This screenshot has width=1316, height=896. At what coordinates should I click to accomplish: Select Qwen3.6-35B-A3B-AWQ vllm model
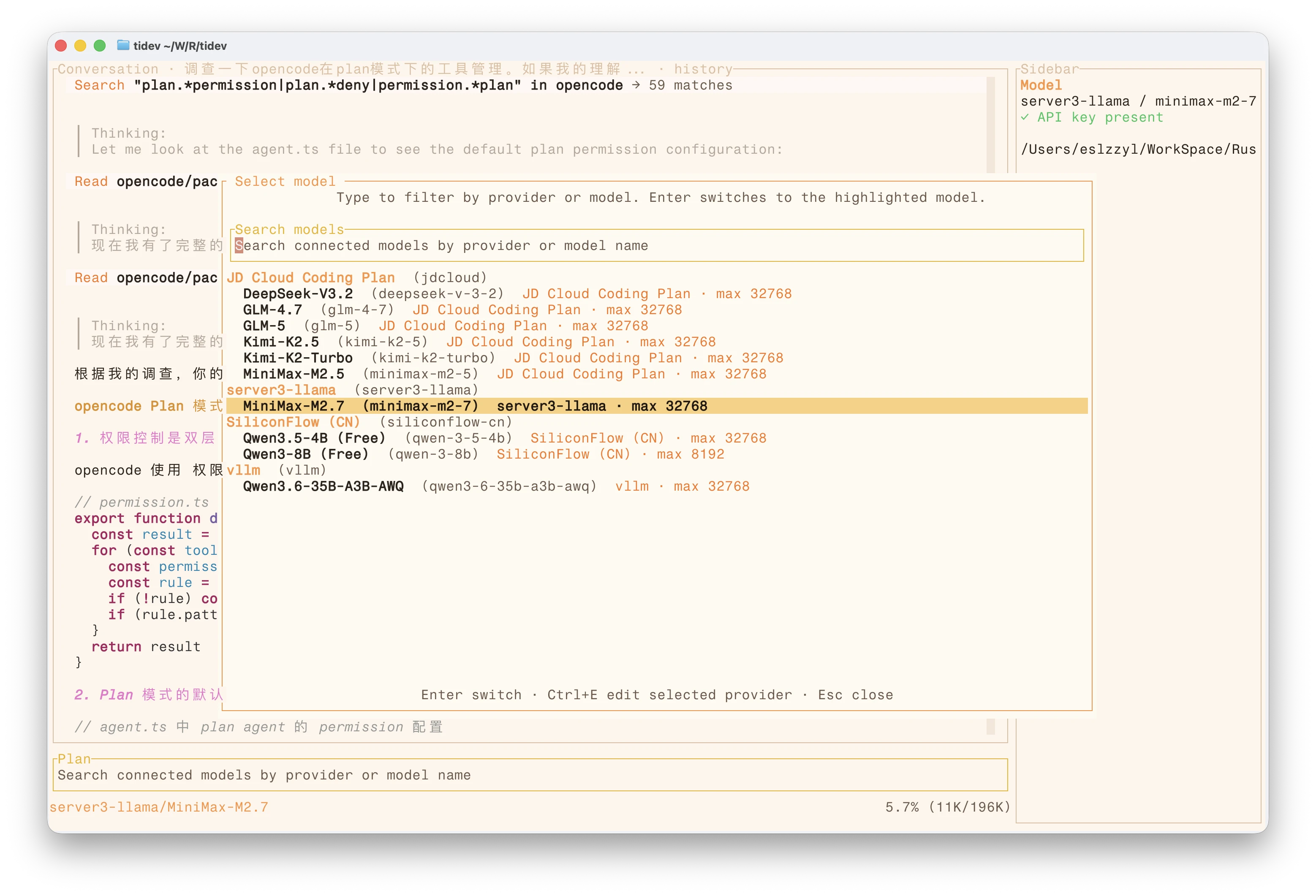click(324, 486)
